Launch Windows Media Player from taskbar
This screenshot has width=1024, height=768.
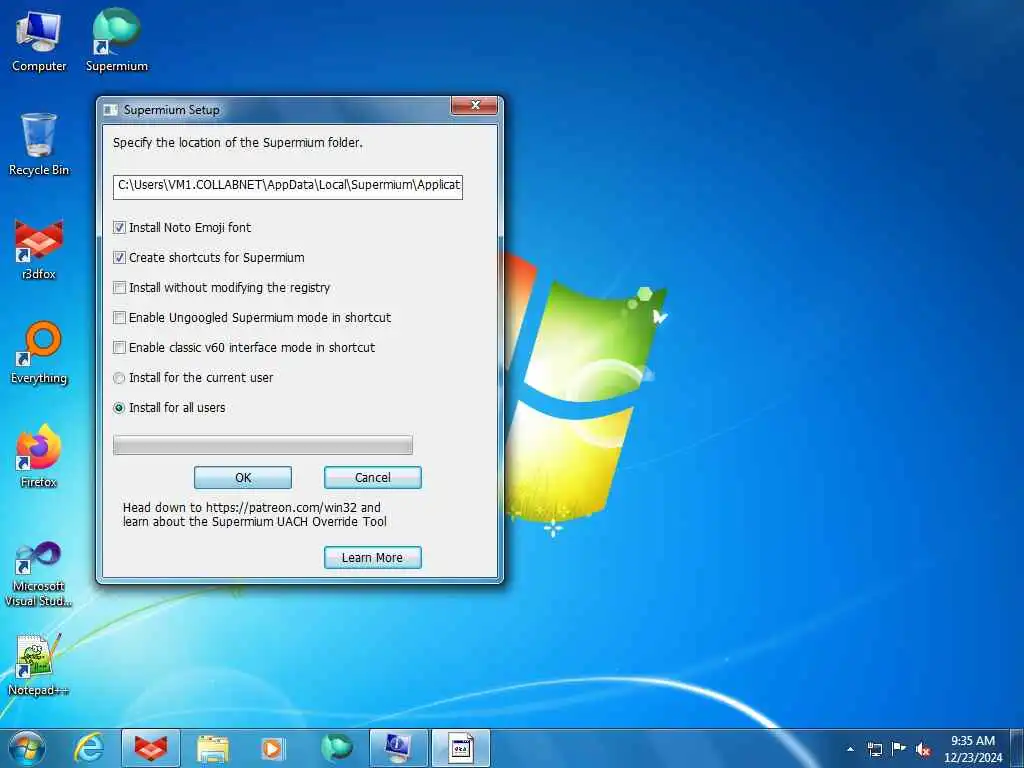point(272,748)
